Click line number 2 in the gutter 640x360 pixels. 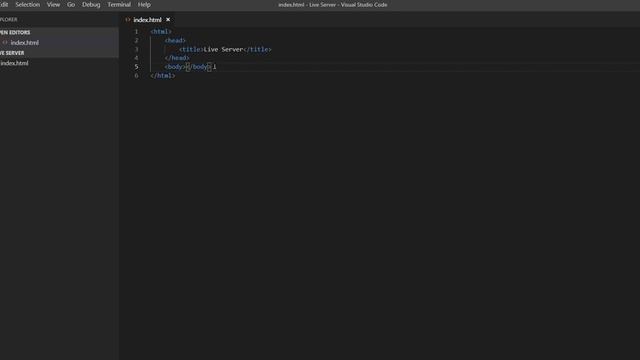click(x=136, y=40)
